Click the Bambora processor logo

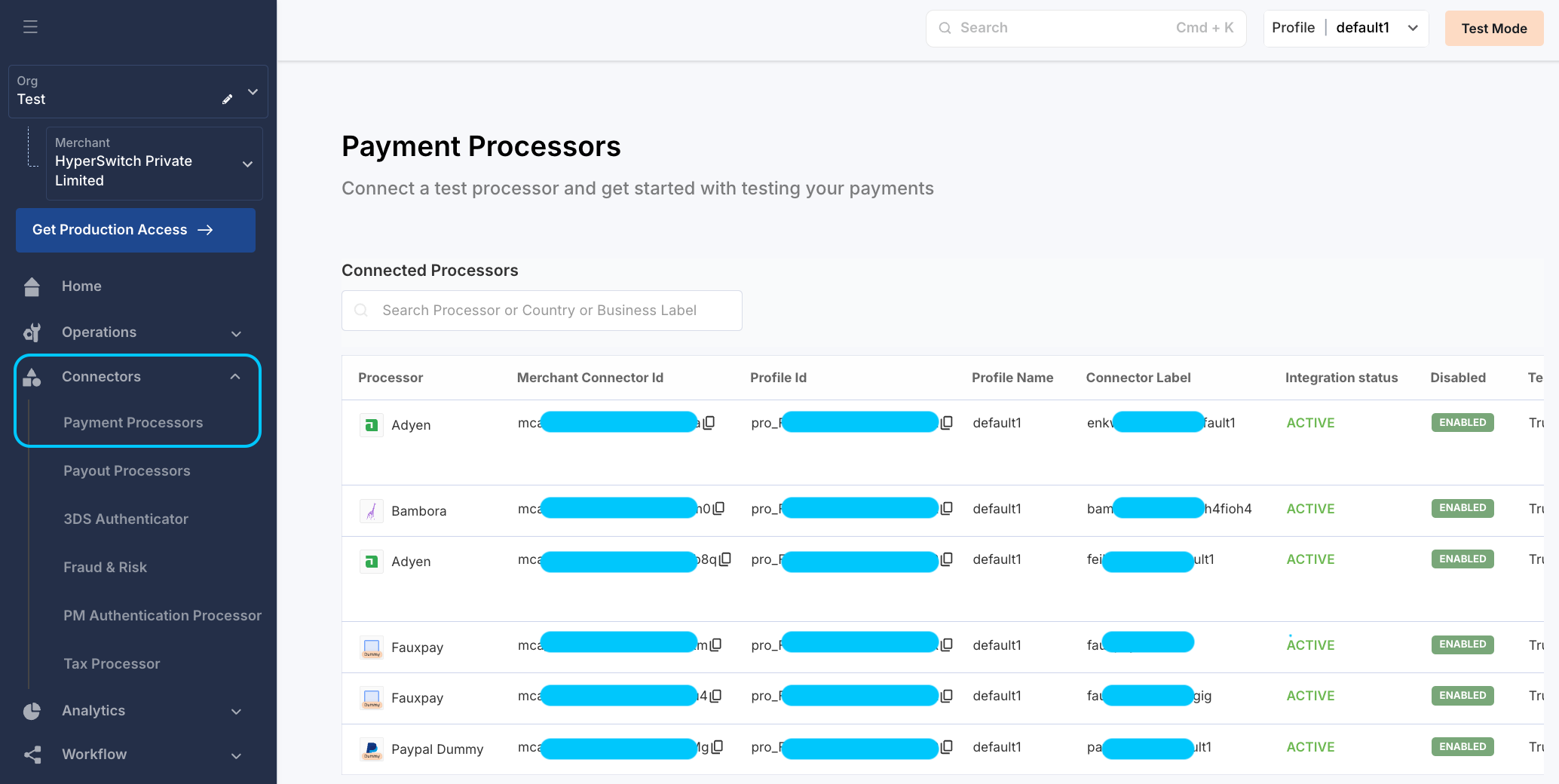(372, 511)
